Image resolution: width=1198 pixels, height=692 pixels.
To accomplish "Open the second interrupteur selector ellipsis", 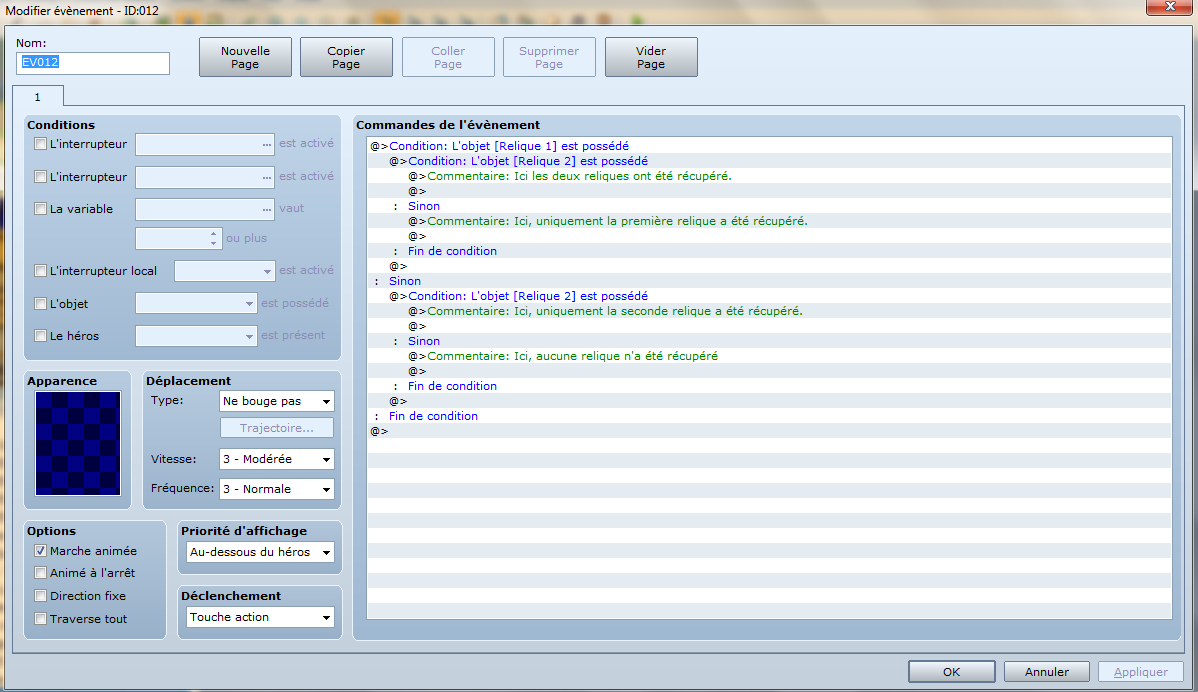I will [x=266, y=177].
